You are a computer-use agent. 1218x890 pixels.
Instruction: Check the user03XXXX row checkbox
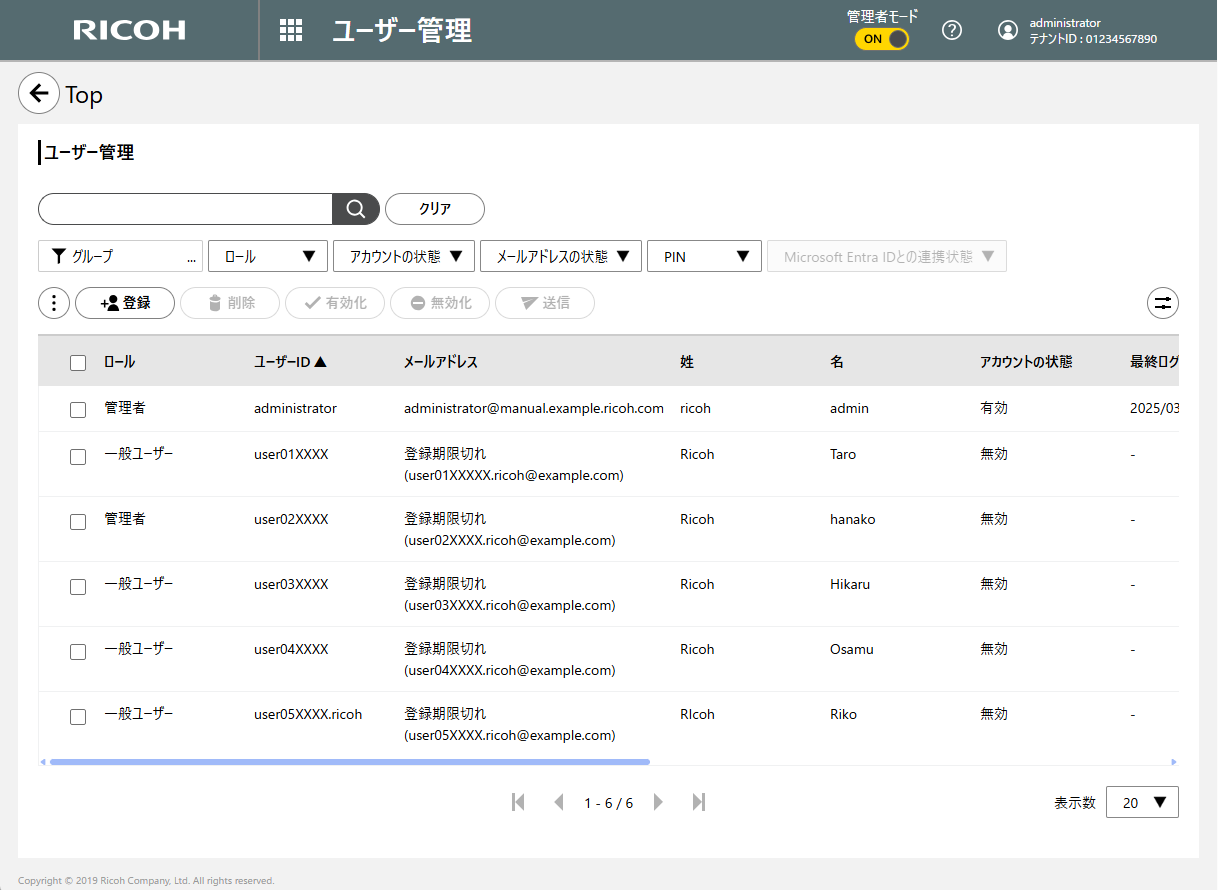78,587
